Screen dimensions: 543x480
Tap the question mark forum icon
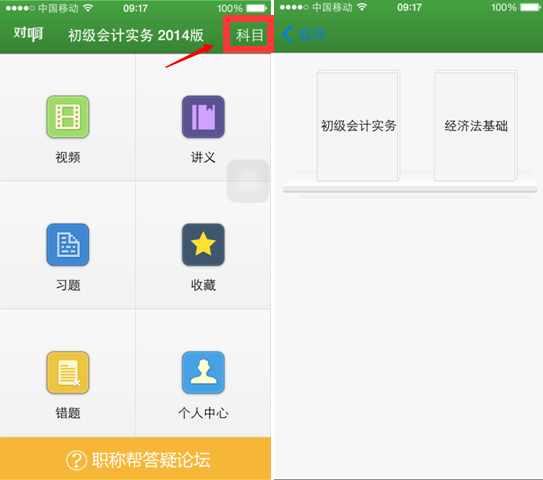pos(77,460)
